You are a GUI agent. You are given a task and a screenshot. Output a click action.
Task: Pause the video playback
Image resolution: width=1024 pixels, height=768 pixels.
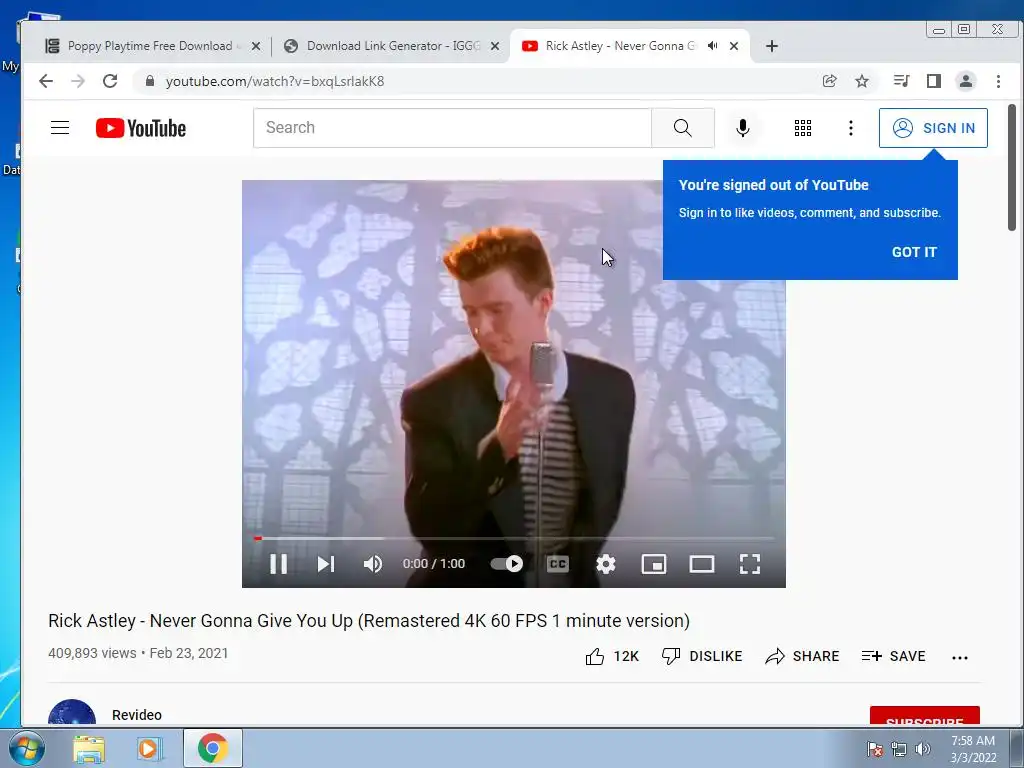(279, 564)
